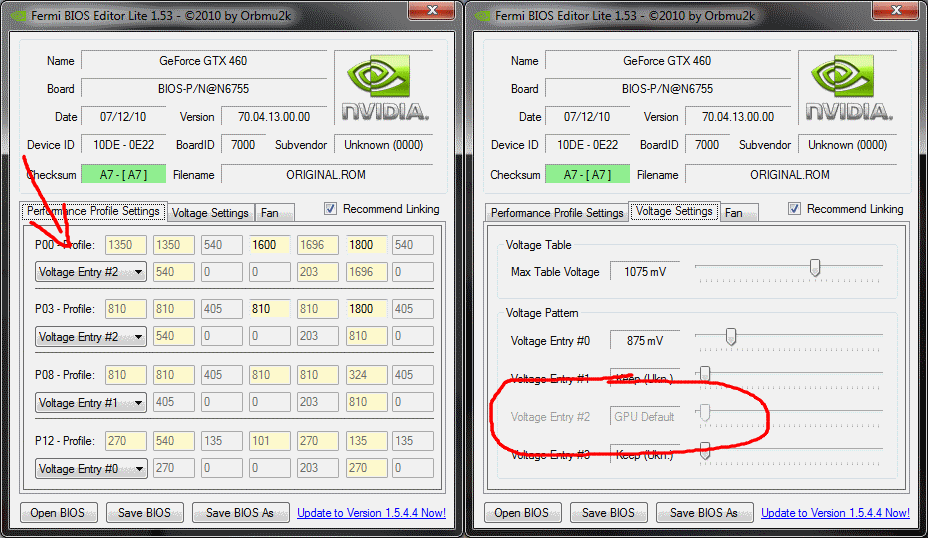Select Performance Profile Settings tab in left window
928x538 pixels.
click(x=94, y=211)
